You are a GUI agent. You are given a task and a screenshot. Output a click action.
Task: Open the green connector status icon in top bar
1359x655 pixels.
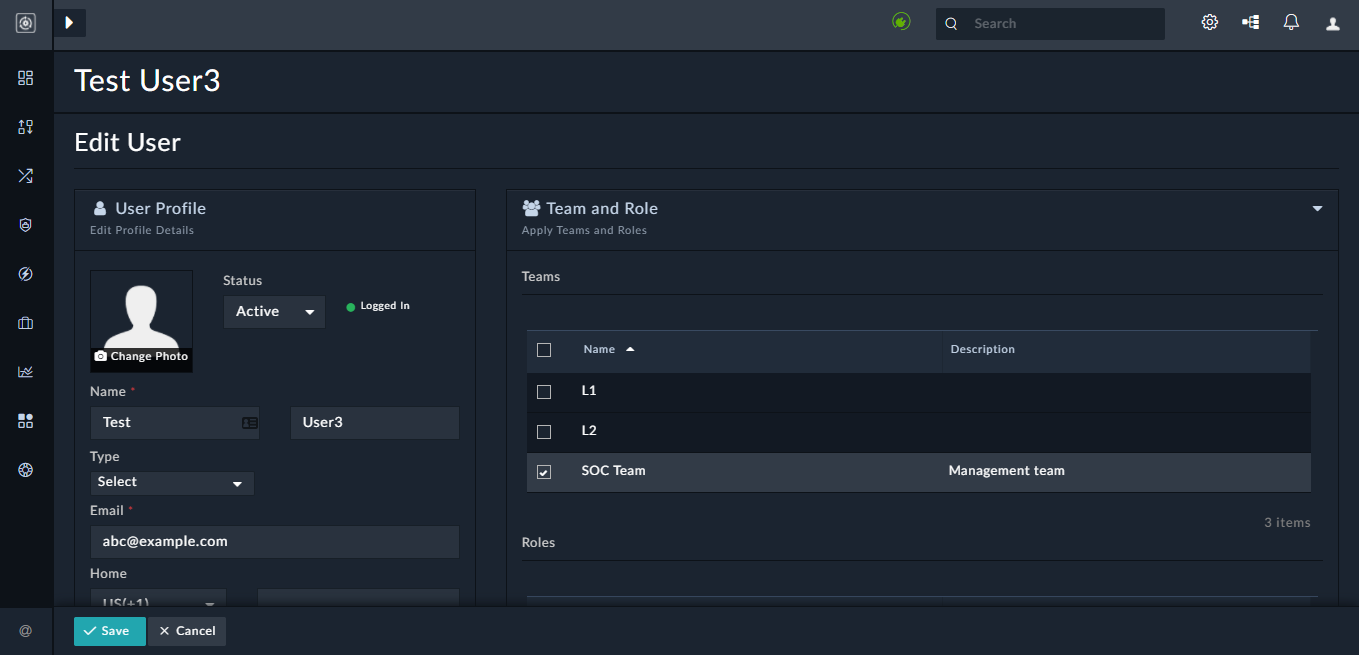900,20
